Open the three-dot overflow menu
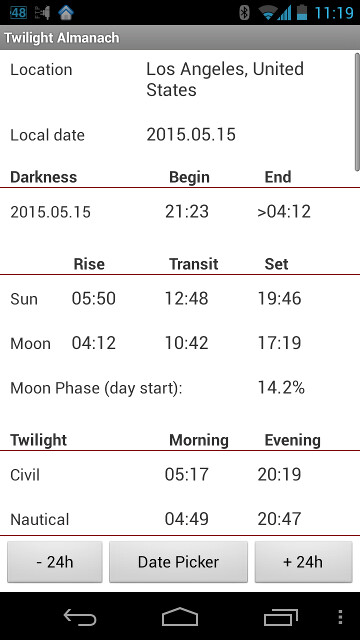This screenshot has height=640, width=360. (340, 618)
